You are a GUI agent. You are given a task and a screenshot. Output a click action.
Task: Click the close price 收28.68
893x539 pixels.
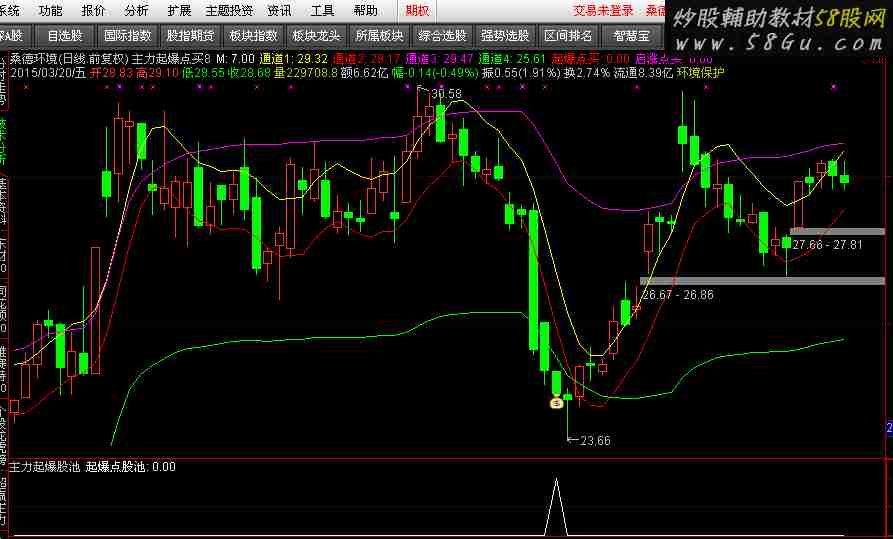coord(249,72)
